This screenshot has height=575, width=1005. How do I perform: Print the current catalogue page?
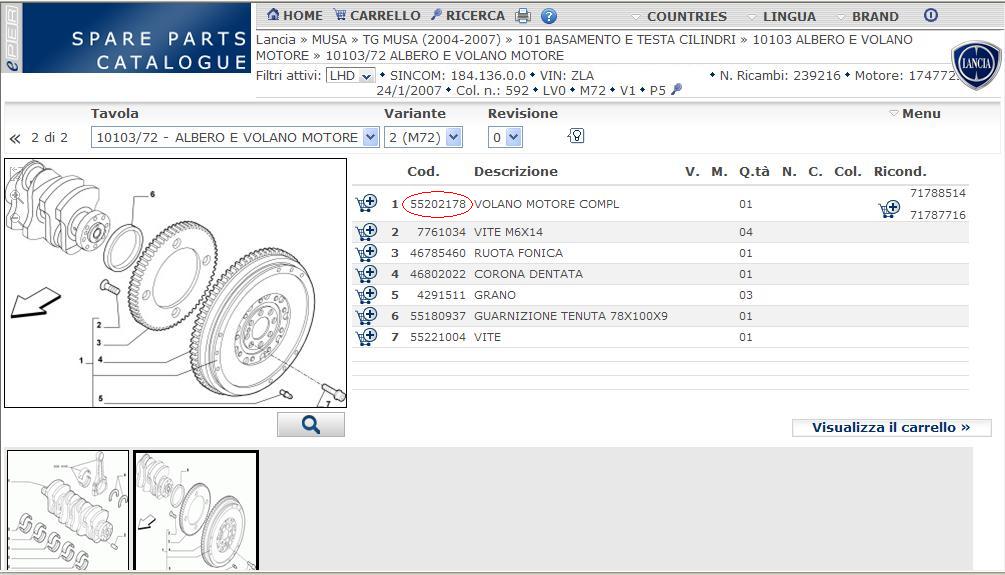point(522,16)
